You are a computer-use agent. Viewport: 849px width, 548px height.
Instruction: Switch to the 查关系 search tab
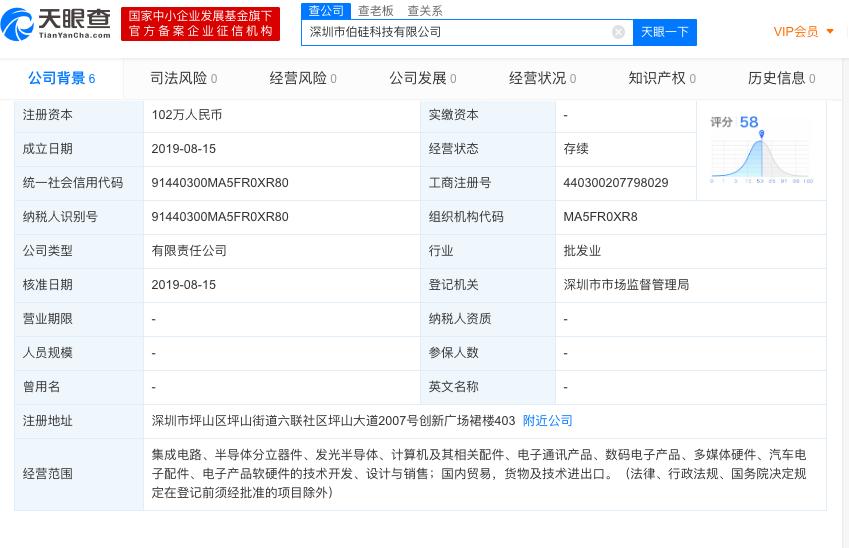coord(425,11)
